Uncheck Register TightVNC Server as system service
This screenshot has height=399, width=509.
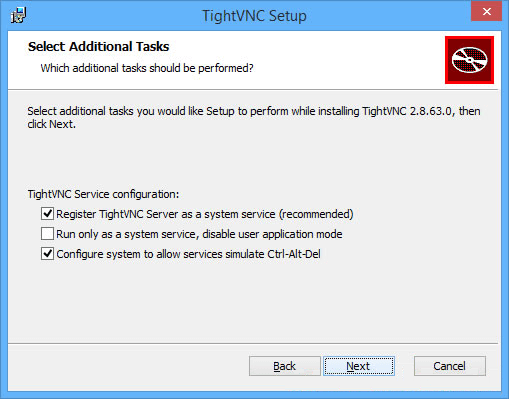47,214
